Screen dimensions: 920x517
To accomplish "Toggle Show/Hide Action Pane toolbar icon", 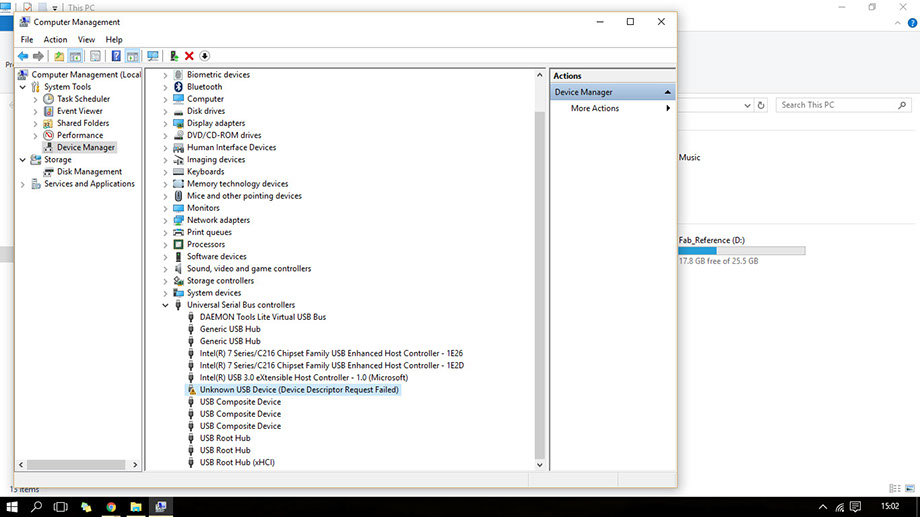I will click(x=133, y=56).
